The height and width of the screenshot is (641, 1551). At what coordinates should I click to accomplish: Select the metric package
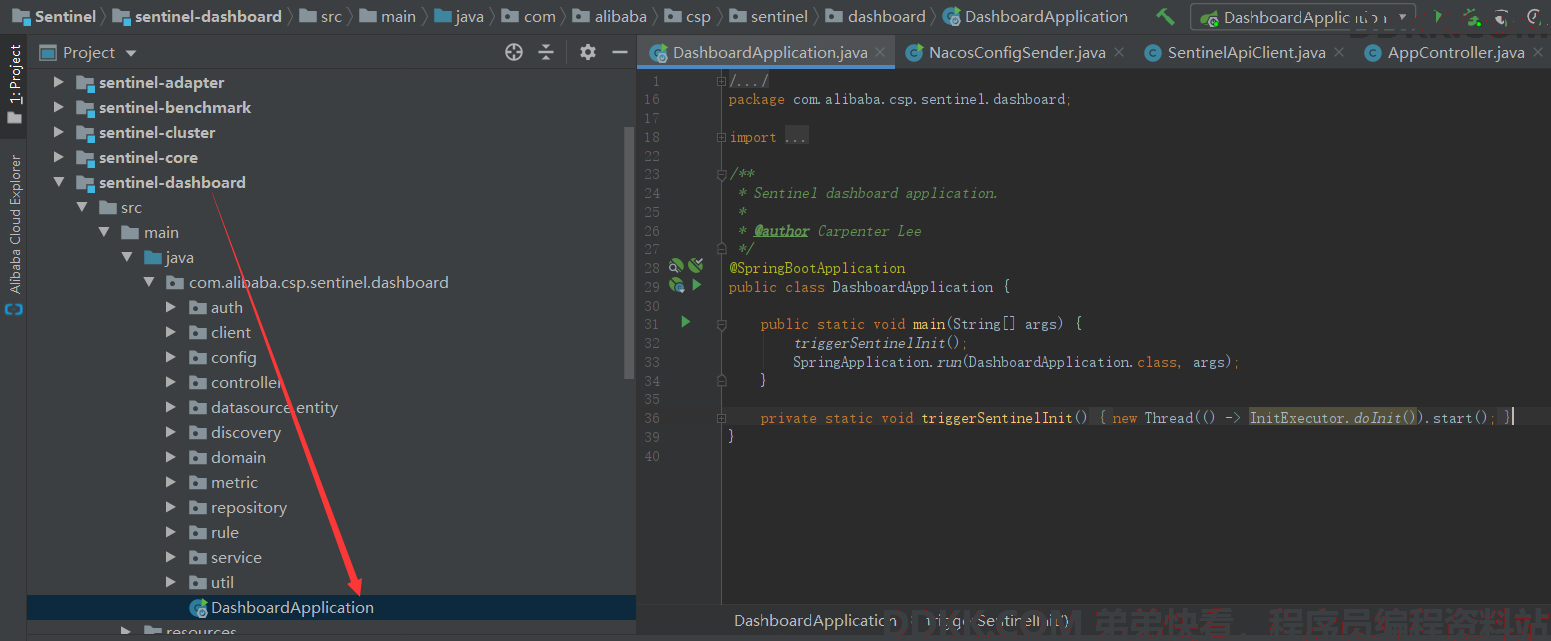click(234, 482)
